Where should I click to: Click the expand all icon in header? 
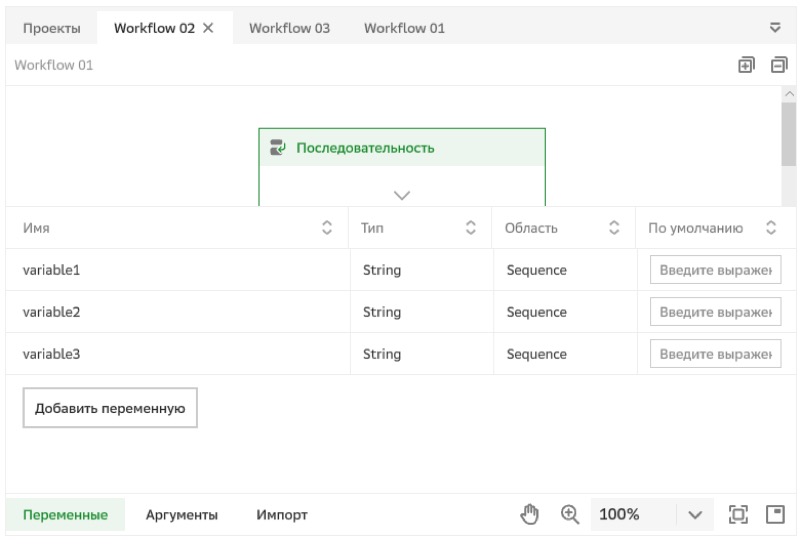tap(745, 65)
